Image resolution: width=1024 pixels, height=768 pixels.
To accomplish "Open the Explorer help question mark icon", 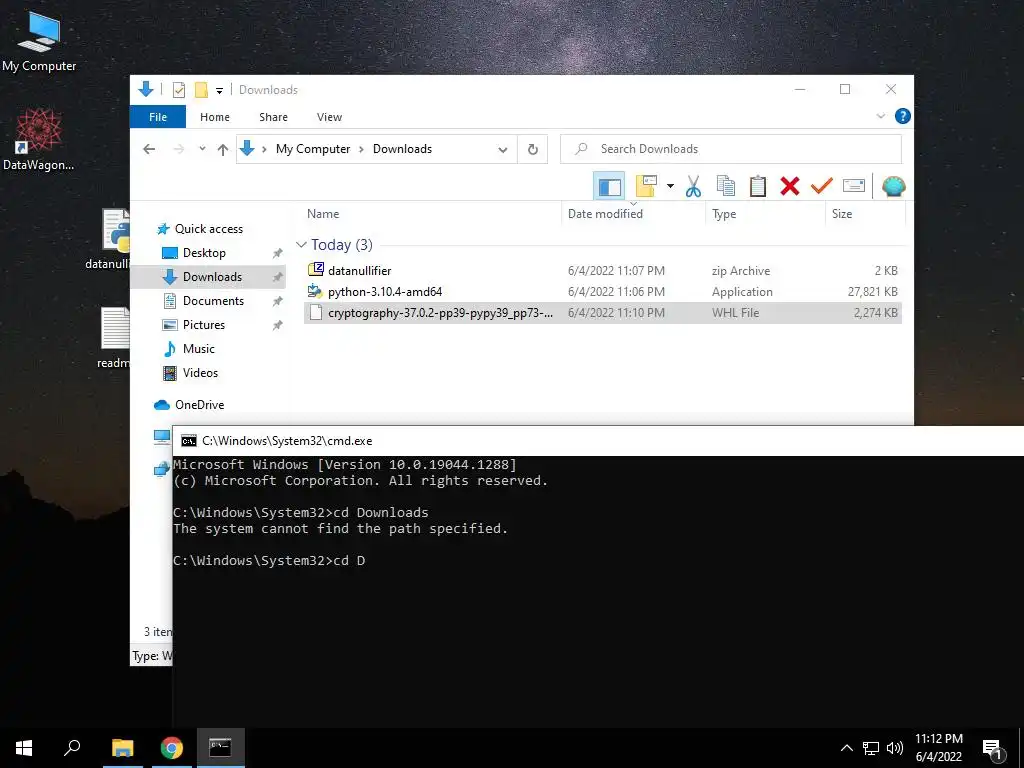I will tap(903, 116).
